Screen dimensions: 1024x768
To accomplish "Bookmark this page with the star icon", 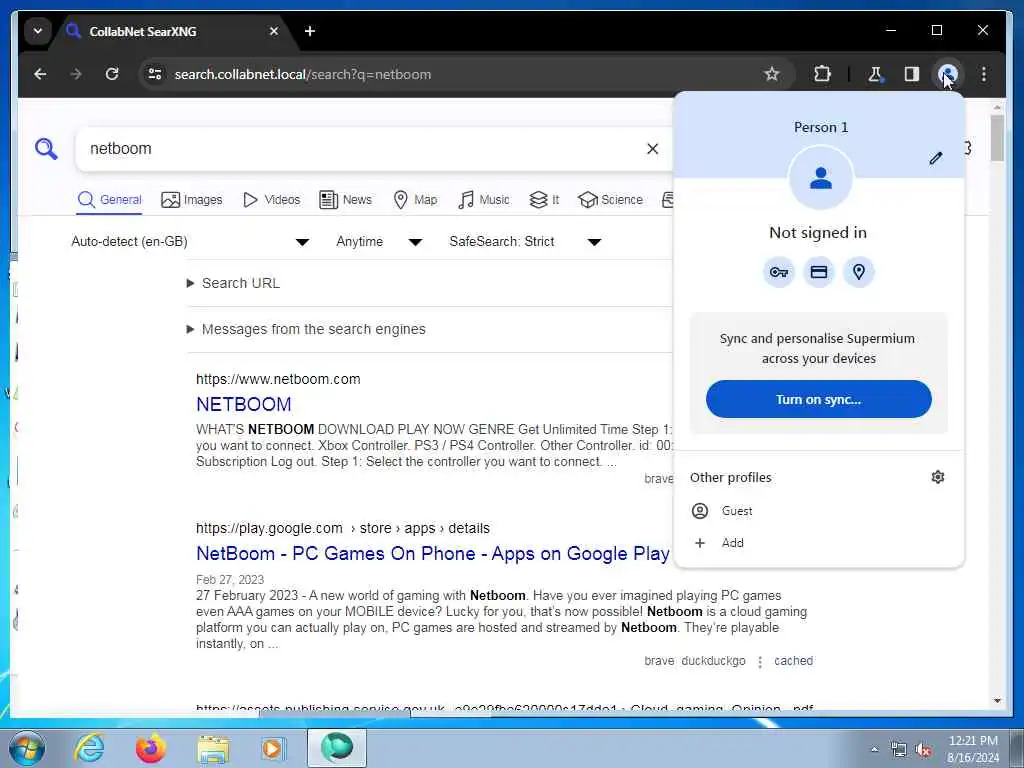I will [x=772, y=74].
